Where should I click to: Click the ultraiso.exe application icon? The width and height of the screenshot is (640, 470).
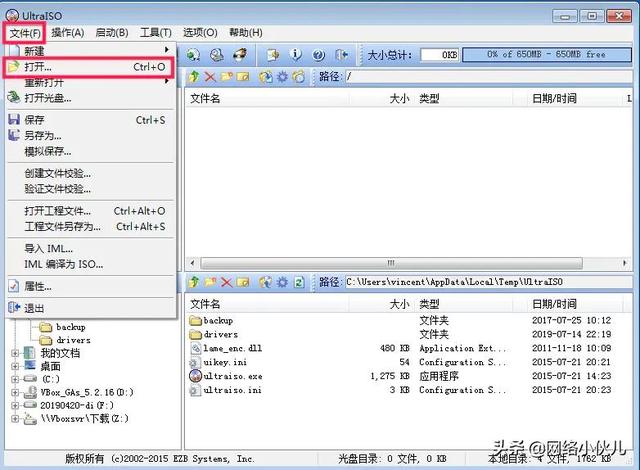click(196, 376)
